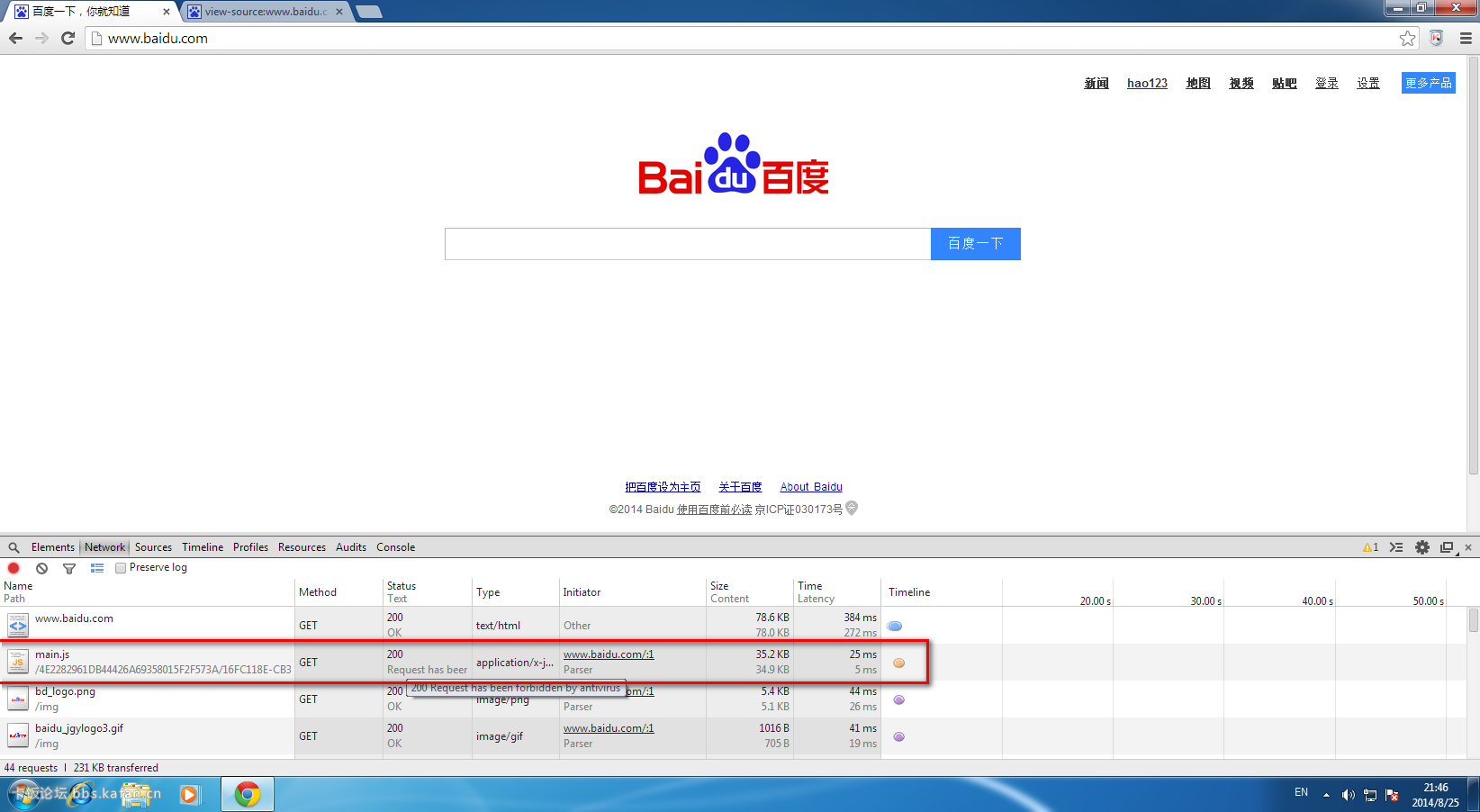
Task: Switch to the Elements panel
Action: (x=53, y=547)
